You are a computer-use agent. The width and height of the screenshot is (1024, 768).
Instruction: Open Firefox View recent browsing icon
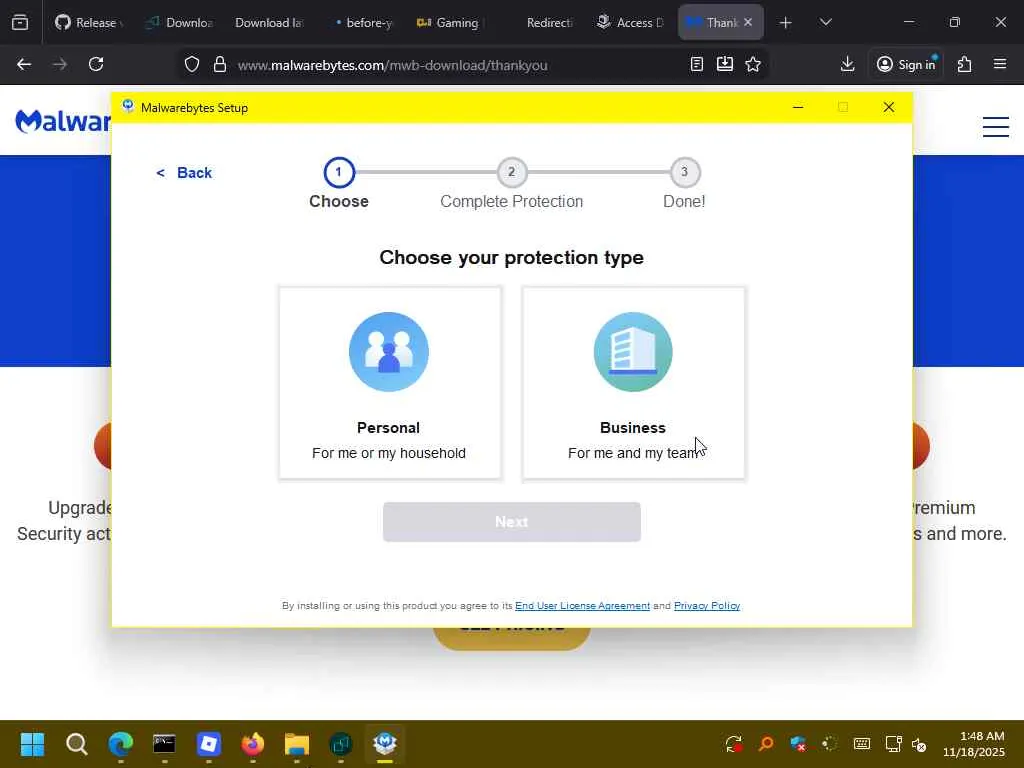[x=20, y=23]
